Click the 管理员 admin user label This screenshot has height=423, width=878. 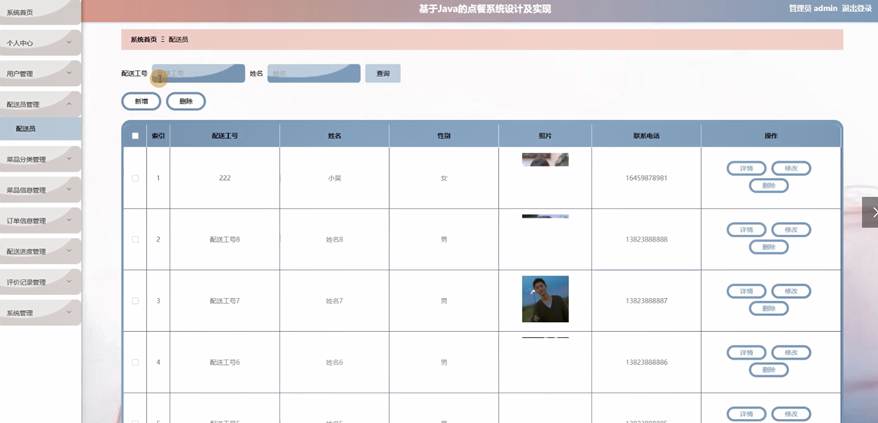coord(813,8)
